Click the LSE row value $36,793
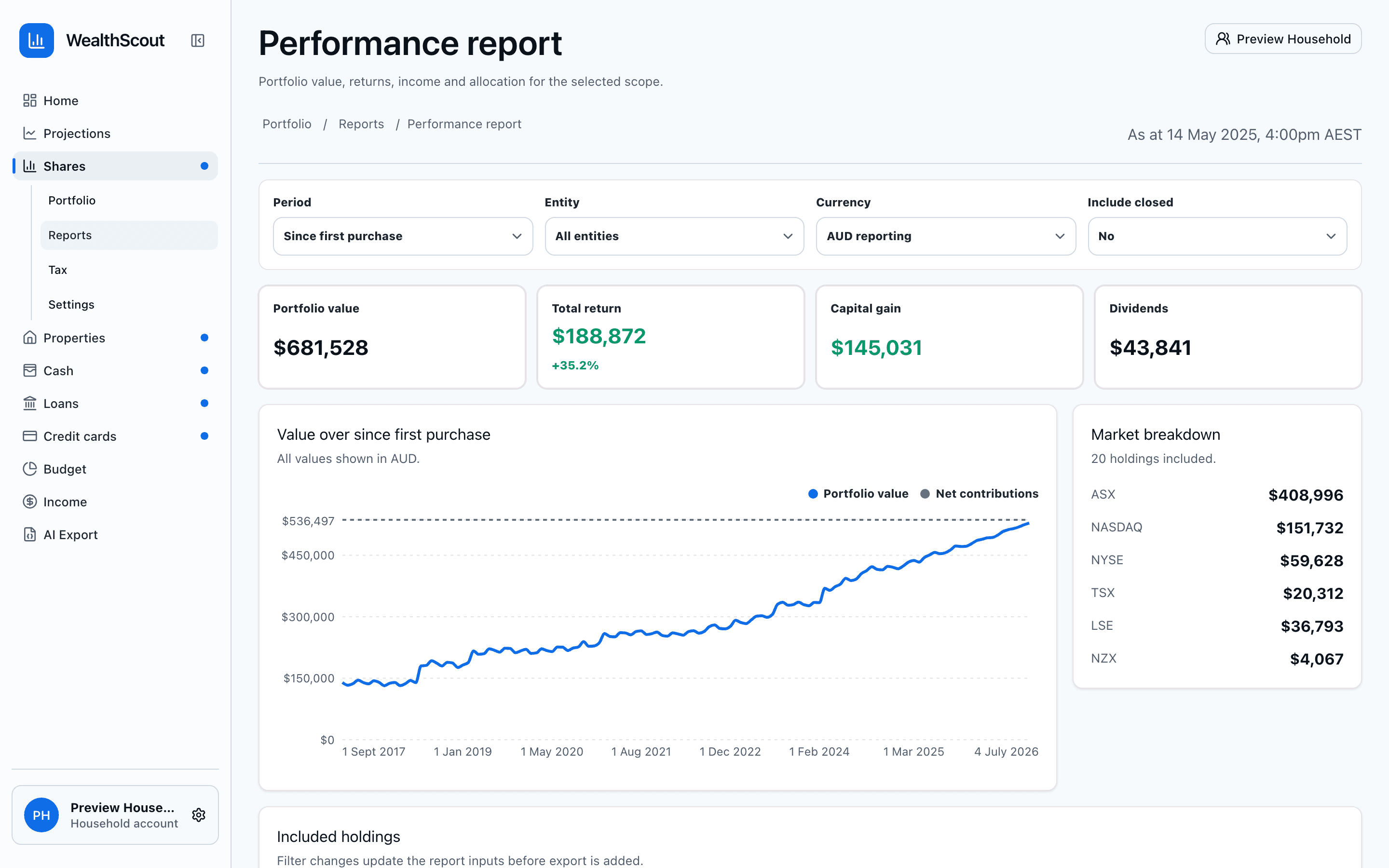The width and height of the screenshot is (1389, 868). click(1311, 626)
